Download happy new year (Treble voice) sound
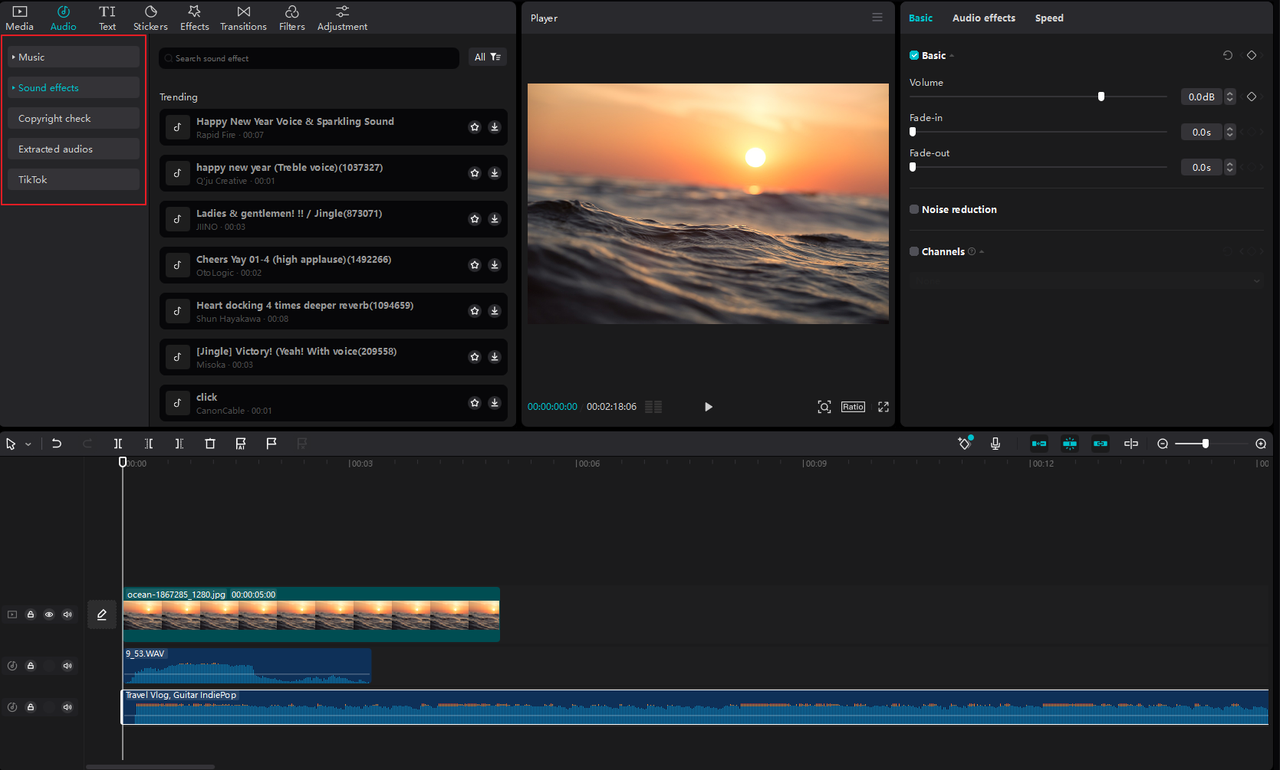Image resolution: width=1280 pixels, height=770 pixels. 494,173
